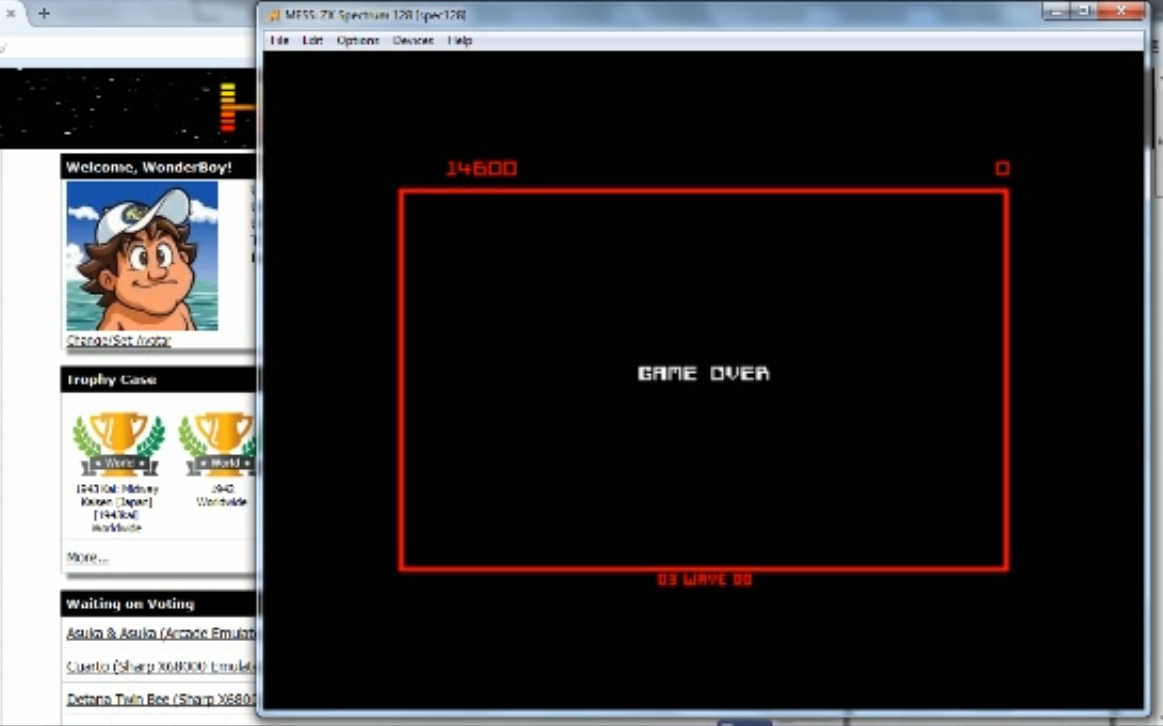The width and height of the screenshot is (1163, 726).
Task: Click the WonderBoy avatar image
Action: [142, 256]
